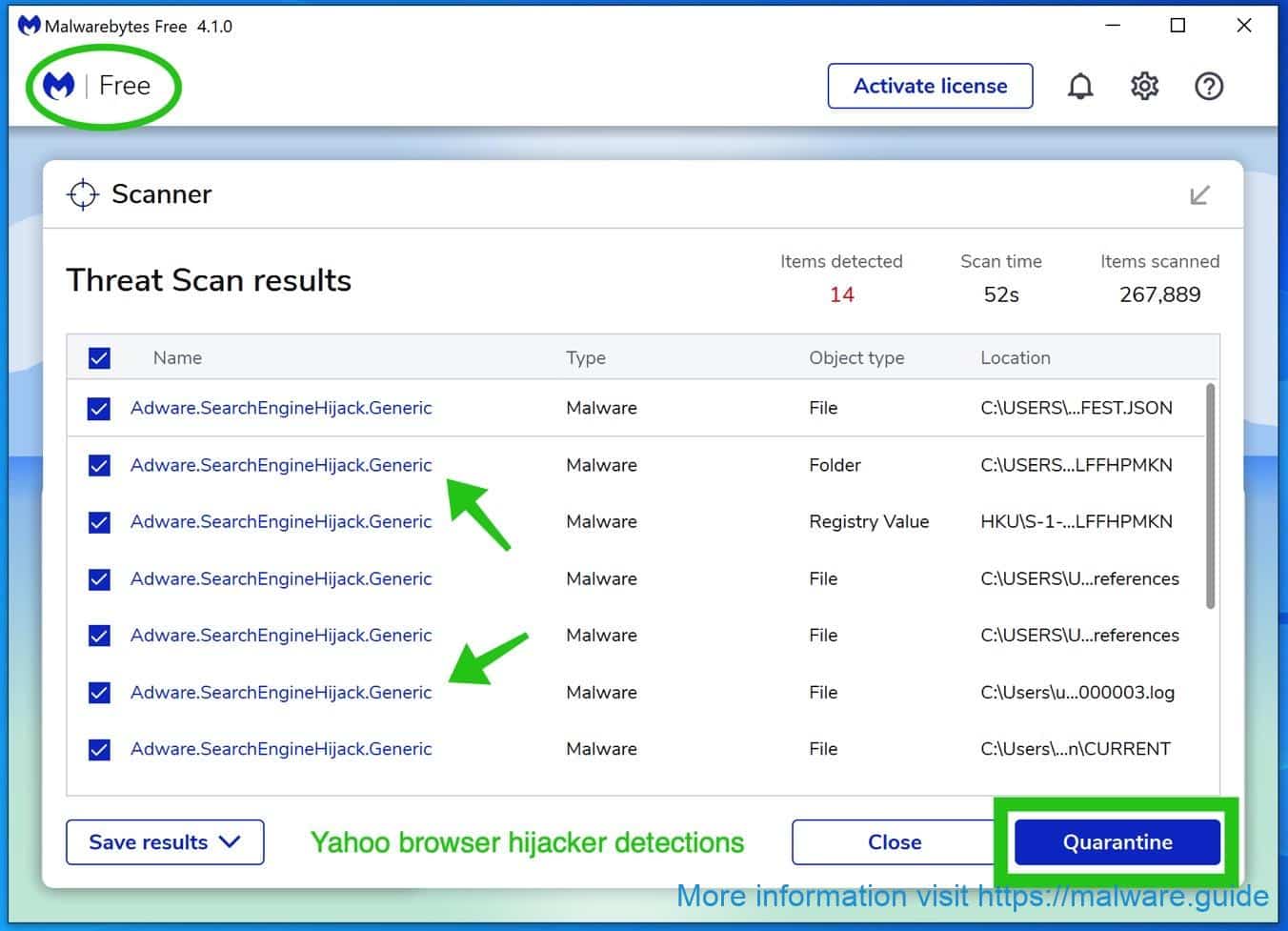Click the Items detected count 14
This screenshot has width=1288, height=931.
point(841,294)
